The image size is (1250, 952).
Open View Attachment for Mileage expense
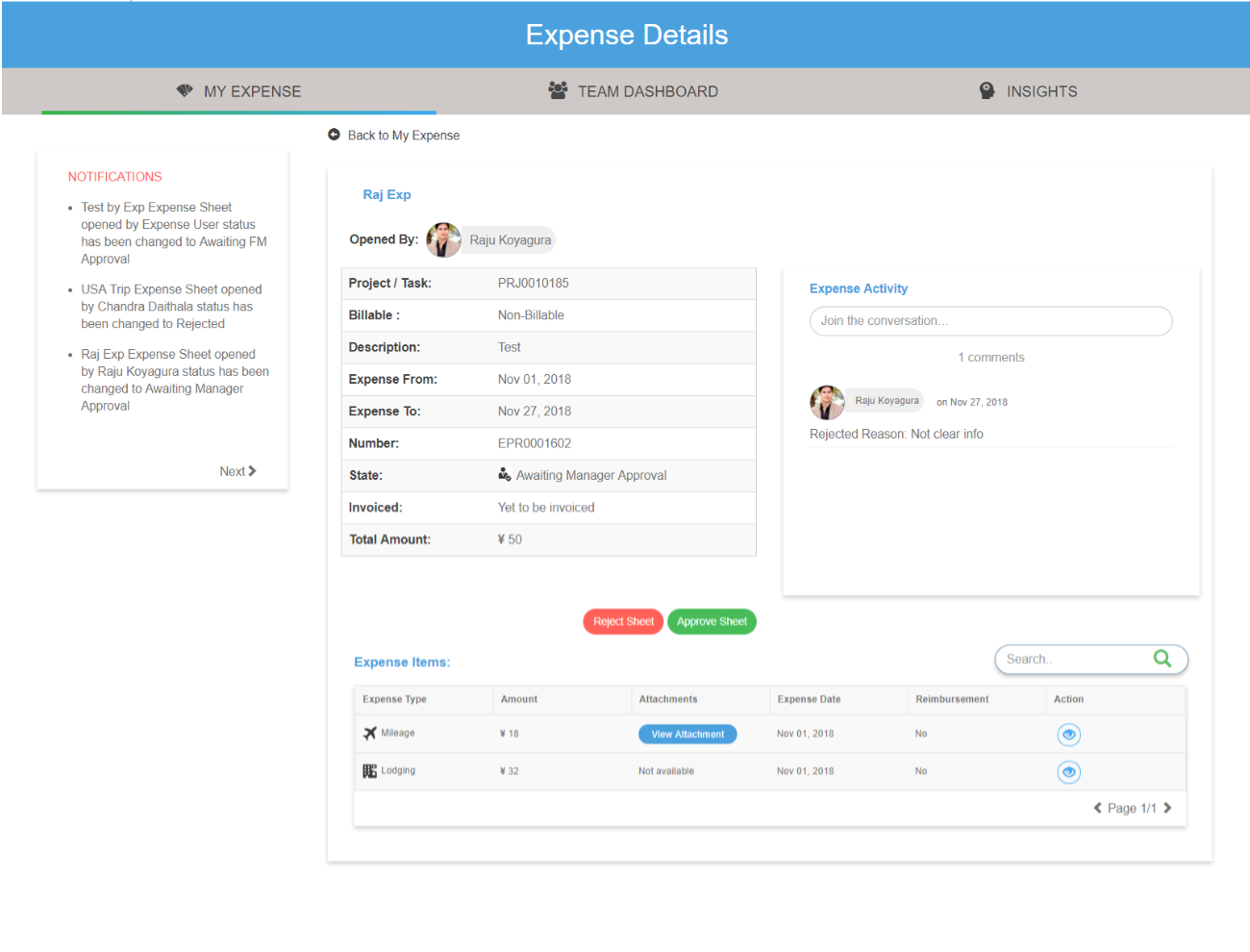pos(687,734)
